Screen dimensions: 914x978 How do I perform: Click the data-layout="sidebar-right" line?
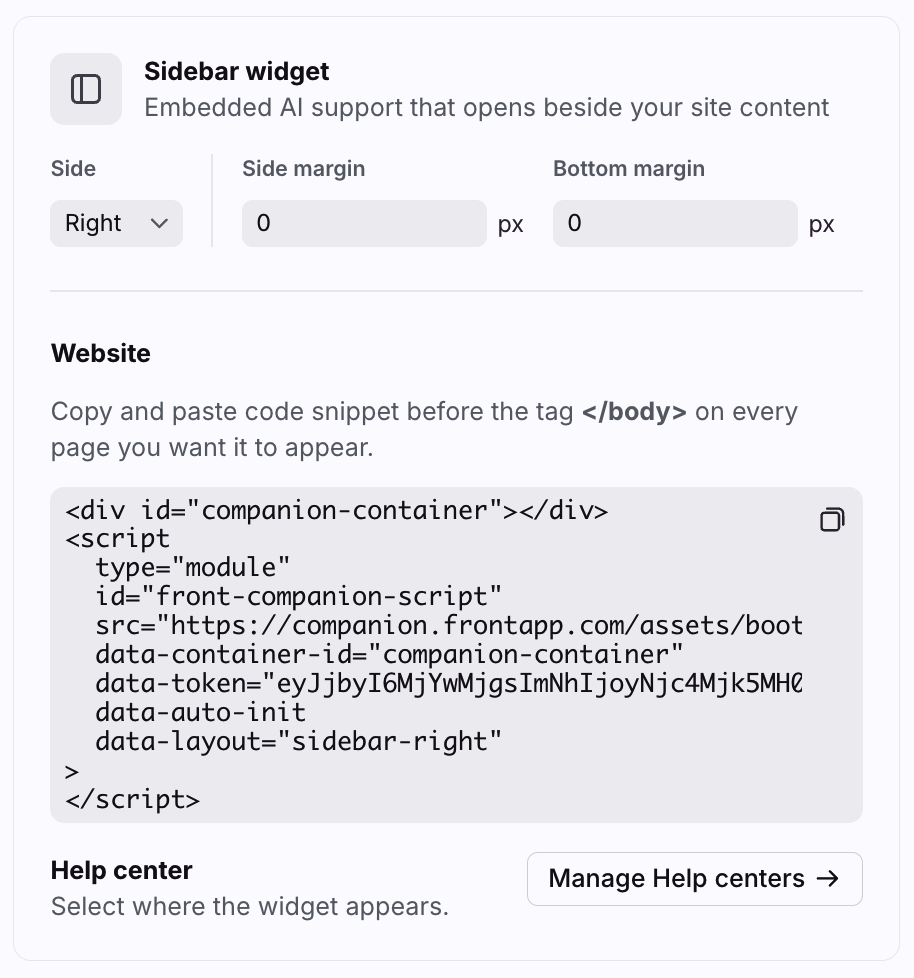298,742
